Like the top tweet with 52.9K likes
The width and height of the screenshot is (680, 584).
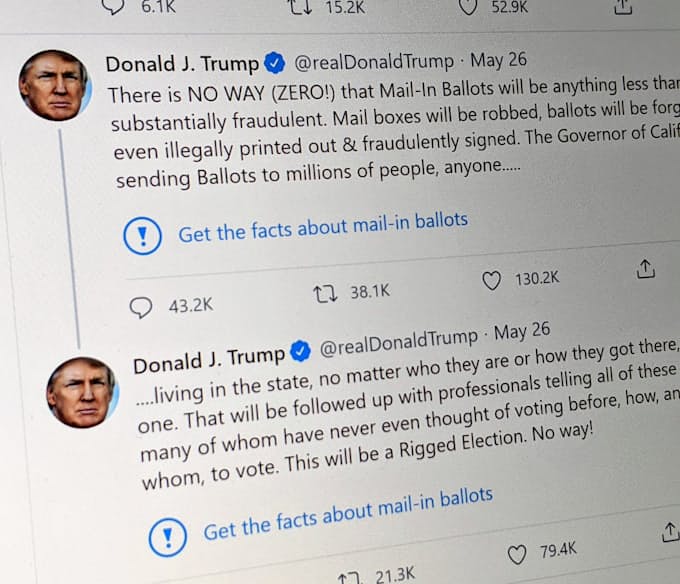(x=468, y=7)
